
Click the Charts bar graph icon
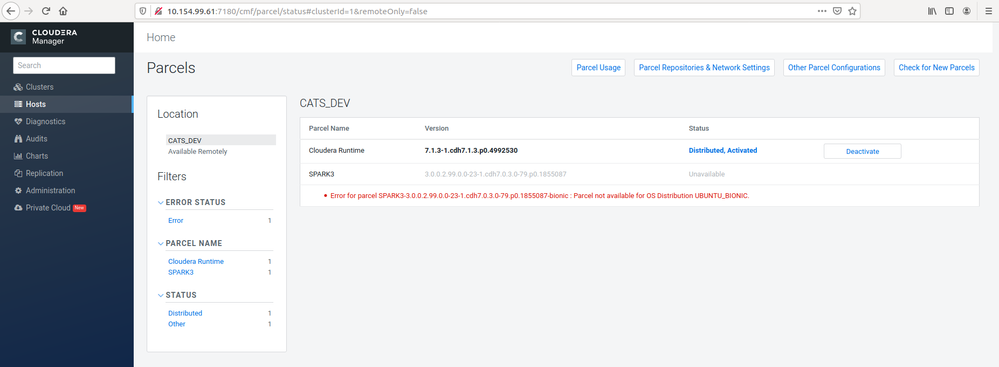[x=18, y=156]
